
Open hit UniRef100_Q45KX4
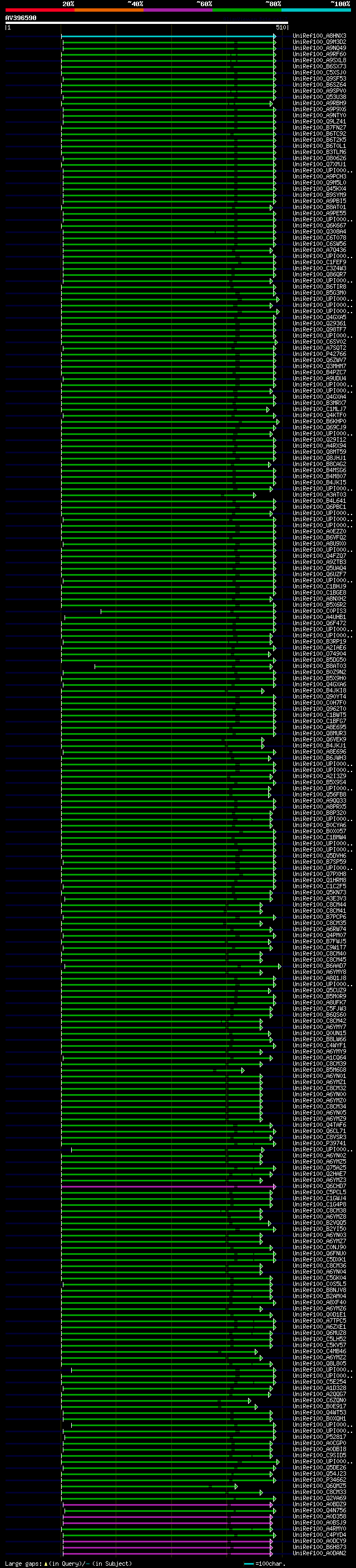pos(319,189)
